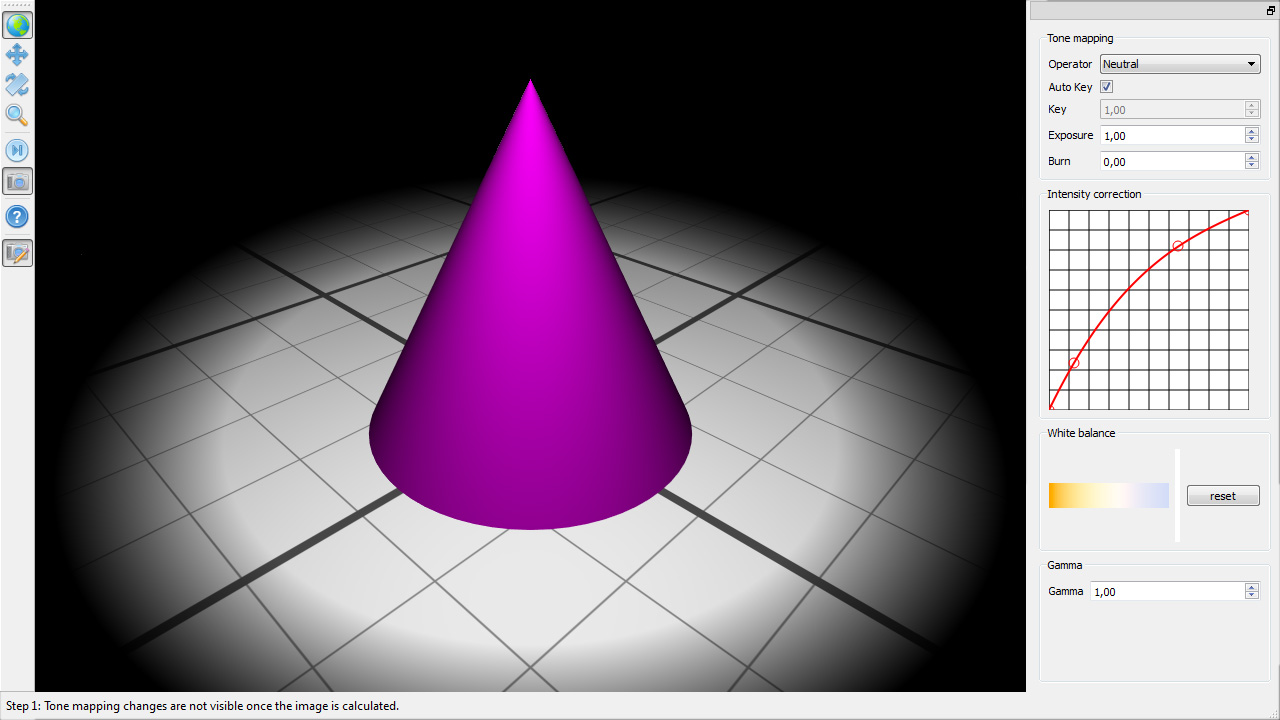Decrease Burn using its down arrow
1280x720 pixels.
[1251, 165]
